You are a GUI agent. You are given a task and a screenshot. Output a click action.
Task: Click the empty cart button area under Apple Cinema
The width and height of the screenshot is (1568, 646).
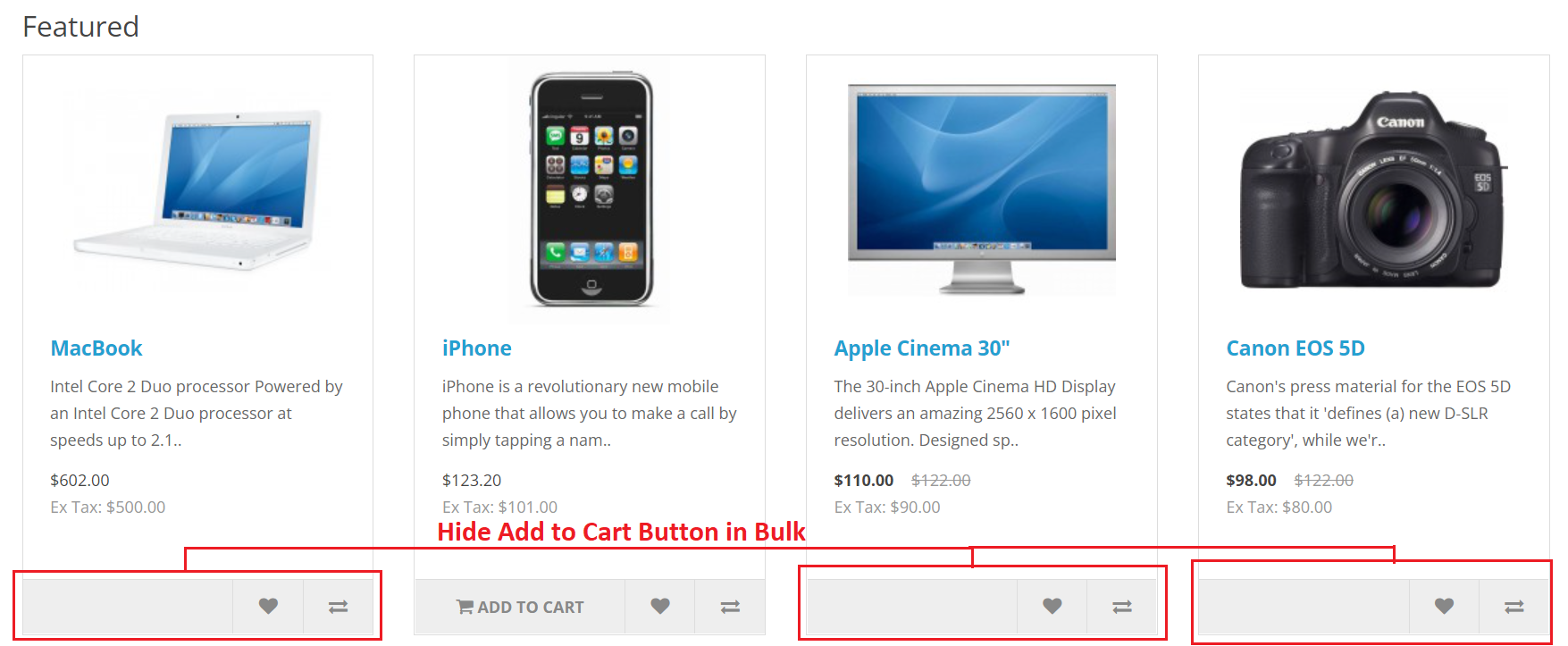click(x=912, y=607)
